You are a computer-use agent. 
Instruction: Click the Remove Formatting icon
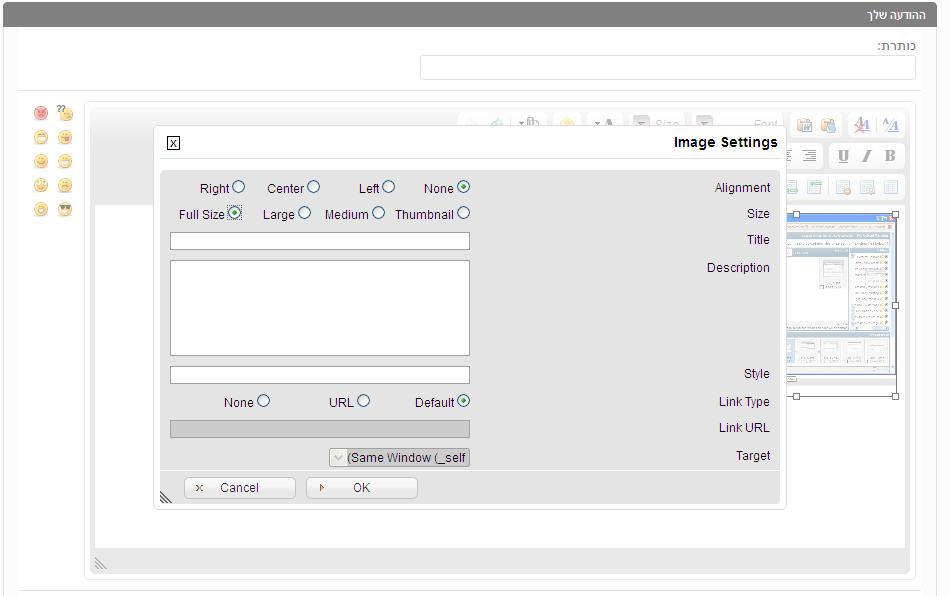(860, 125)
